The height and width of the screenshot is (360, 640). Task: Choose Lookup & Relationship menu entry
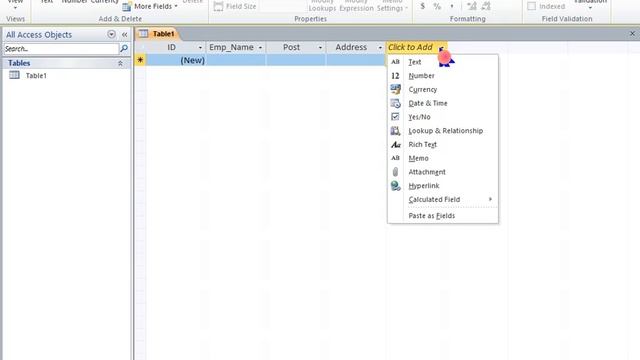[x=443, y=131]
